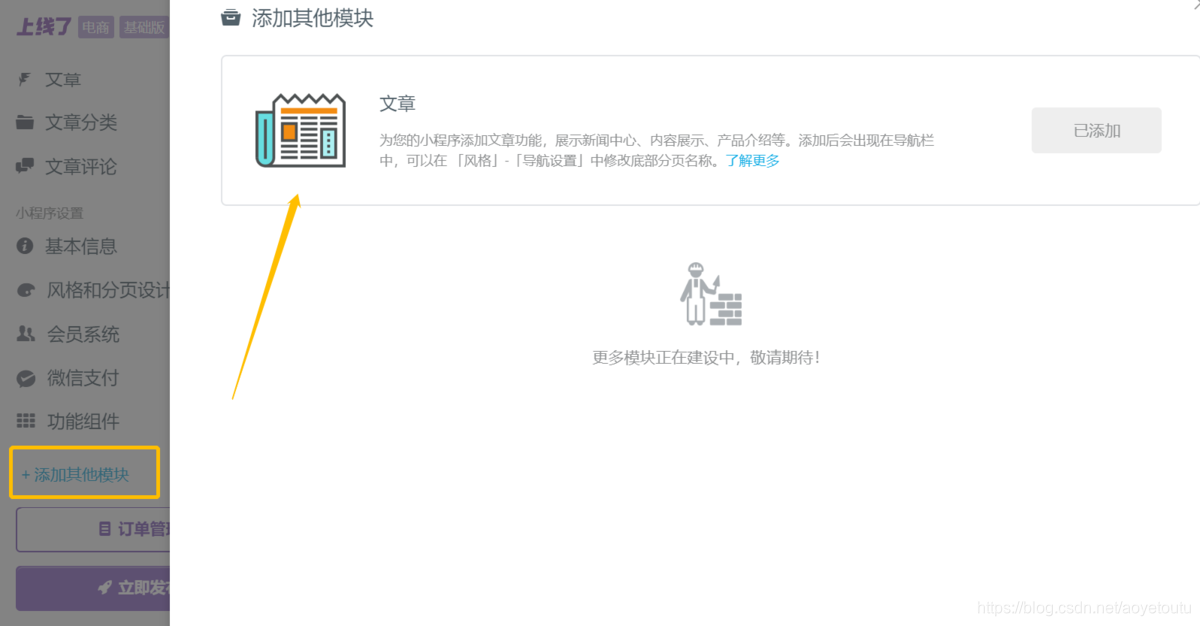Click the briefcase icon beside 添加其他模块 heading
Image resolution: width=1200 pixels, height=626 pixels.
pos(231,17)
